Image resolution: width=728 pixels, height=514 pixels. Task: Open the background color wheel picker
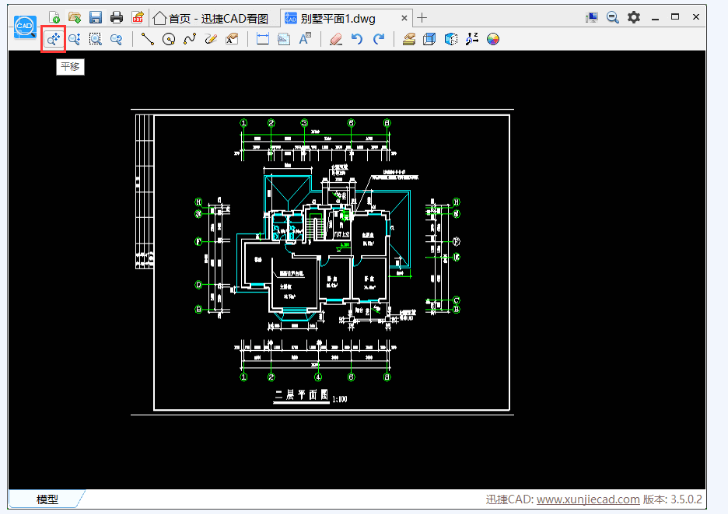tap(493, 39)
